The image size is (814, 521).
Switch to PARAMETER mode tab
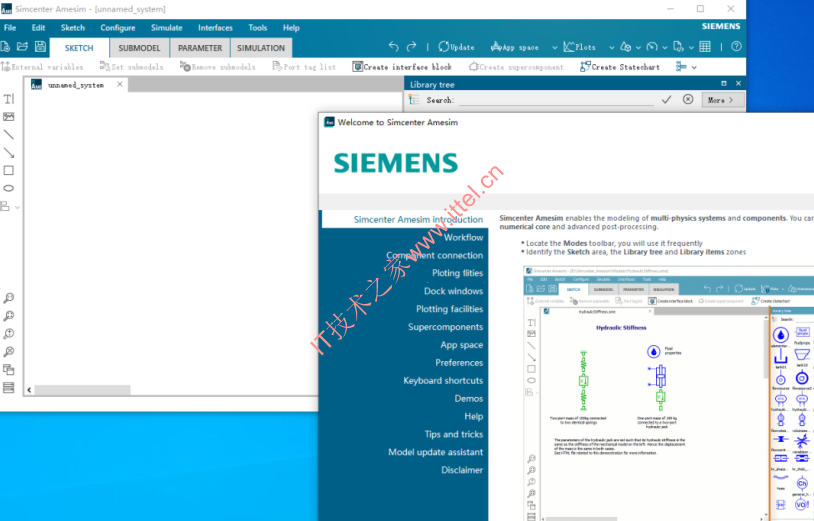(x=200, y=48)
